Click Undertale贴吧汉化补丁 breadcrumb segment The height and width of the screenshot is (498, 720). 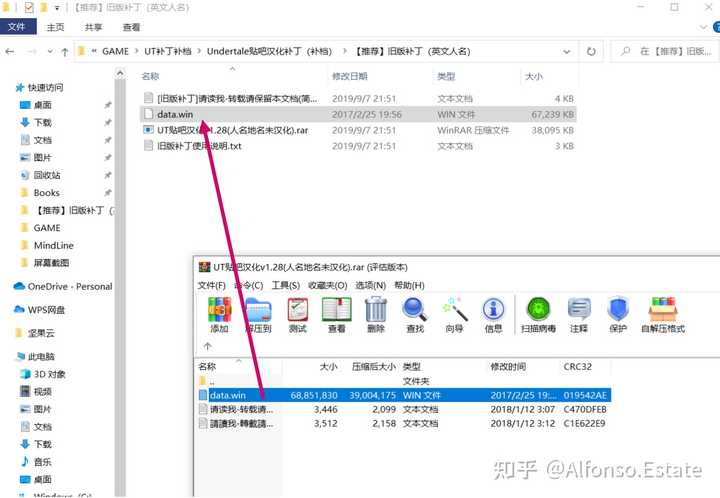[269, 51]
